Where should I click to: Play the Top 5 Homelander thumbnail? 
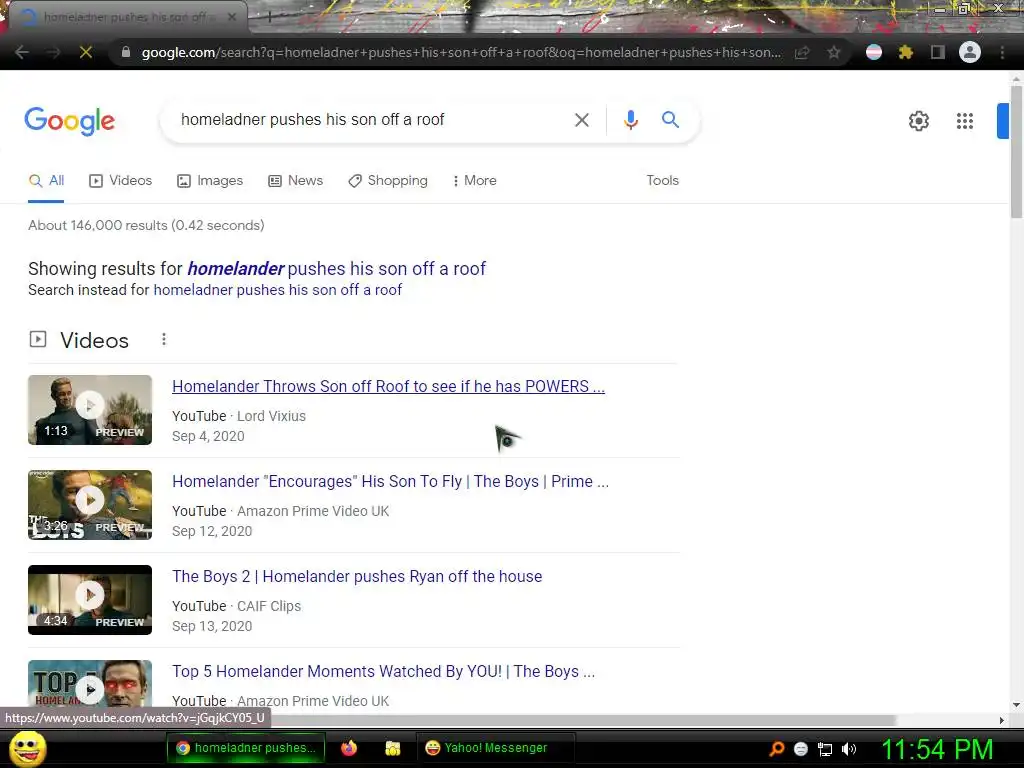90,684
